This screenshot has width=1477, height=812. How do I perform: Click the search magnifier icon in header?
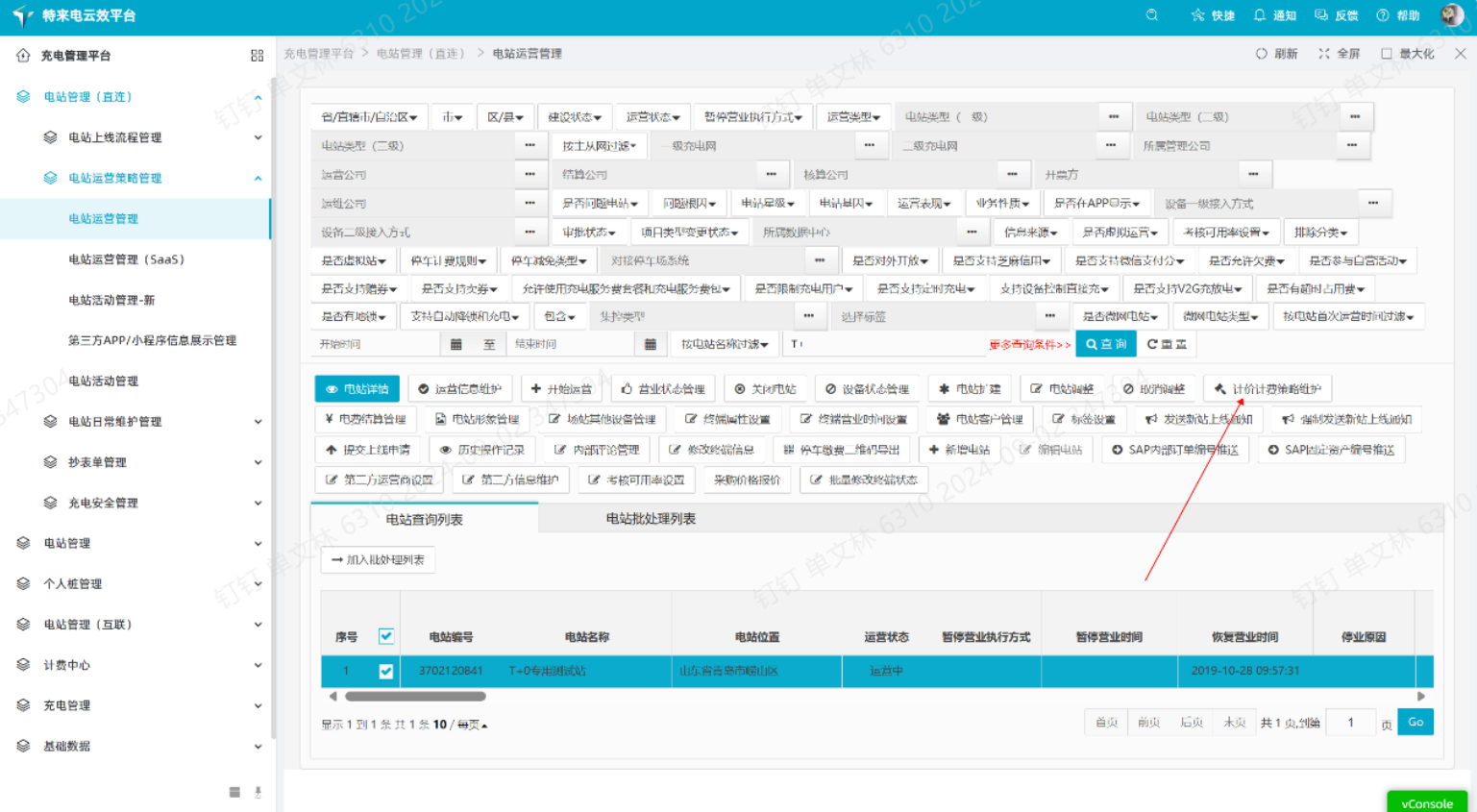pos(1151,15)
